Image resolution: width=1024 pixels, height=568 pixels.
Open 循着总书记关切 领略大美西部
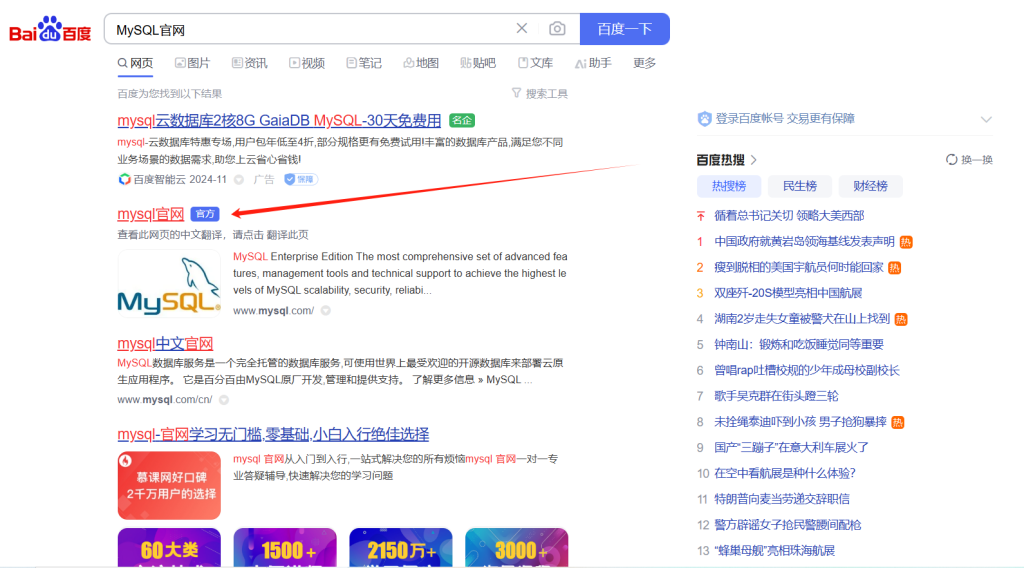coord(789,215)
